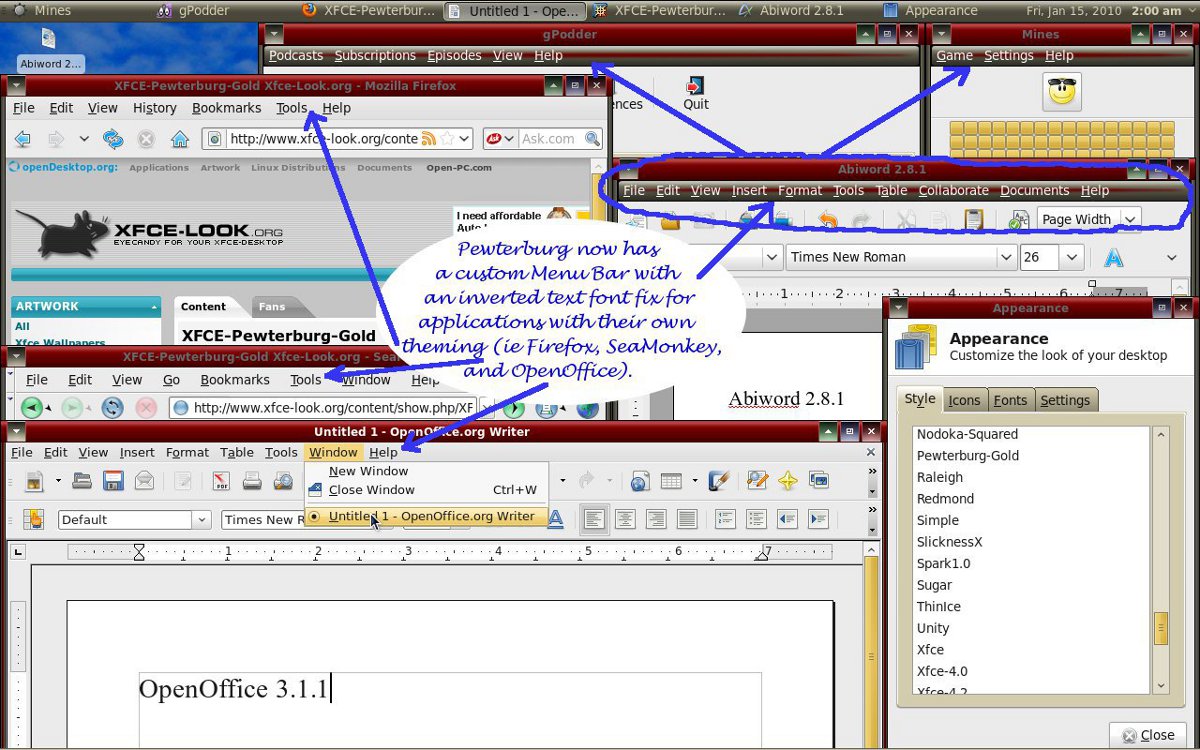Open gPodder Subscriptions menu

(375, 55)
